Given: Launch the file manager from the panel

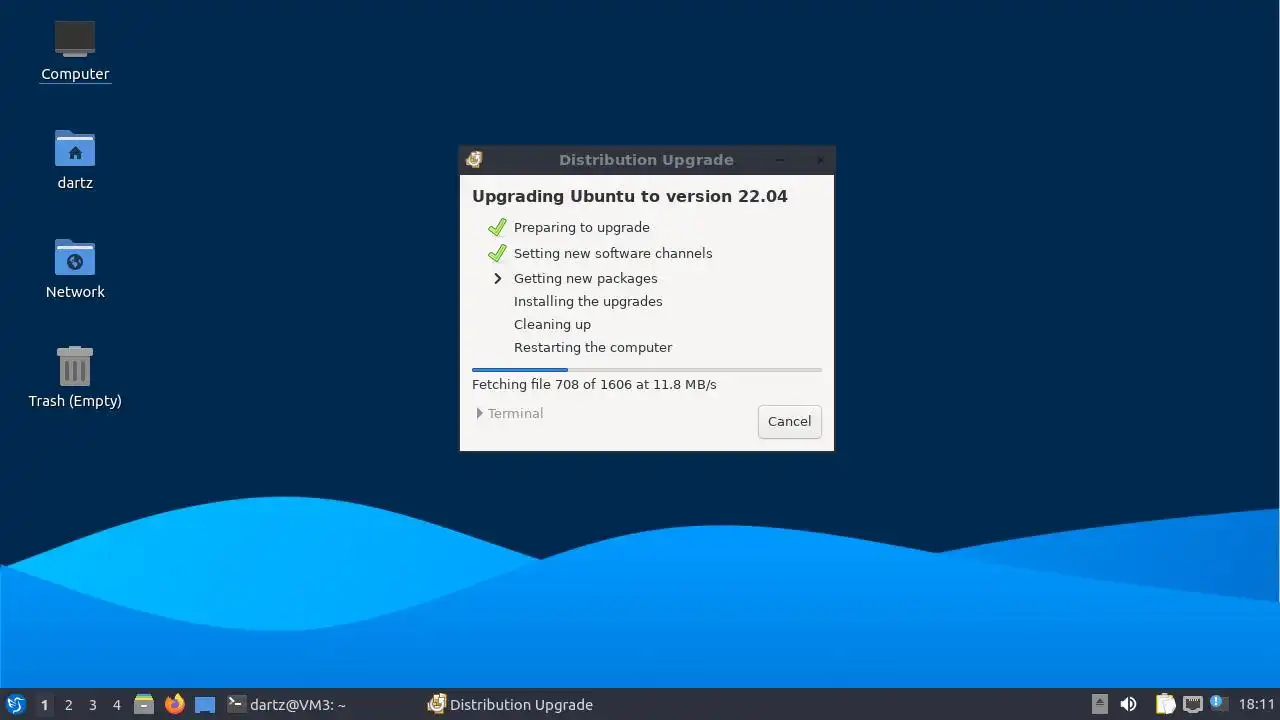Looking at the screenshot, I should click(x=144, y=704).
